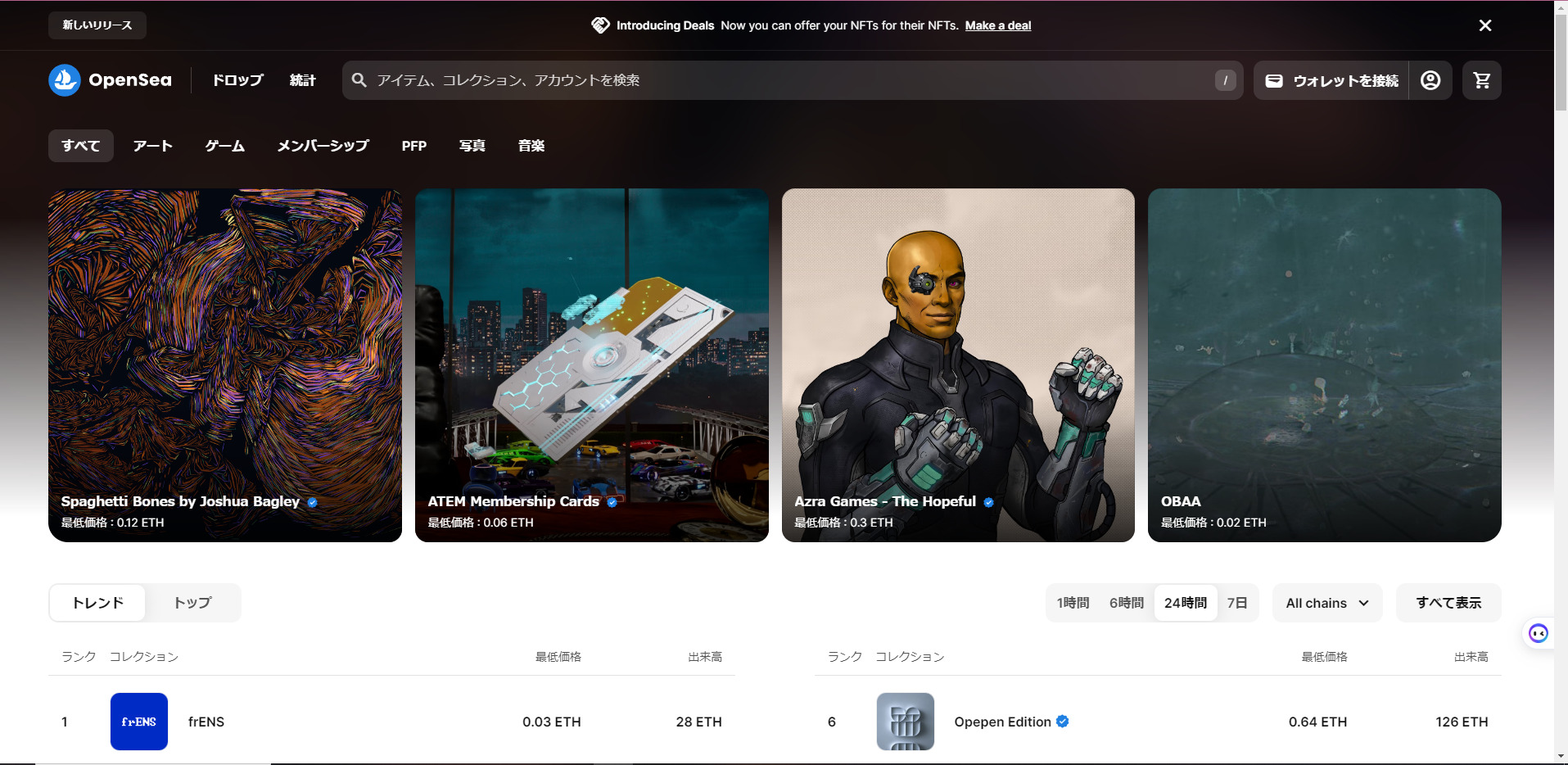1568x765 pixels.
Task: Click the OpenSea ship logo icon
Action: pyautogui.click(x=65, y=80)
